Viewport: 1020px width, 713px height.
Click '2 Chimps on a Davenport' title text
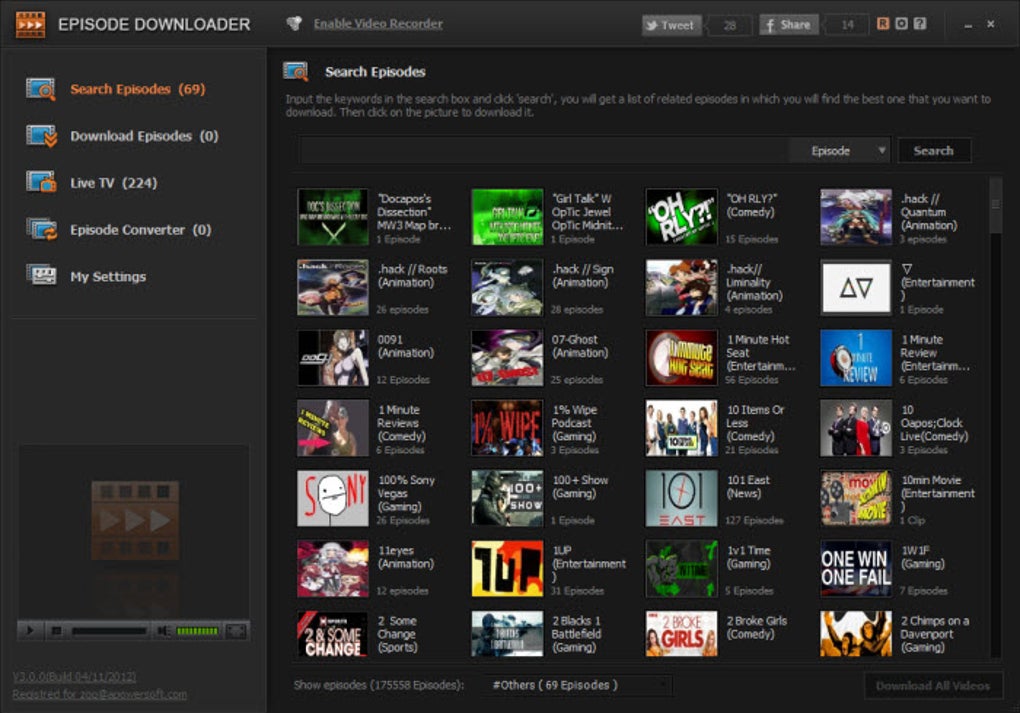[x=935, y=634]
